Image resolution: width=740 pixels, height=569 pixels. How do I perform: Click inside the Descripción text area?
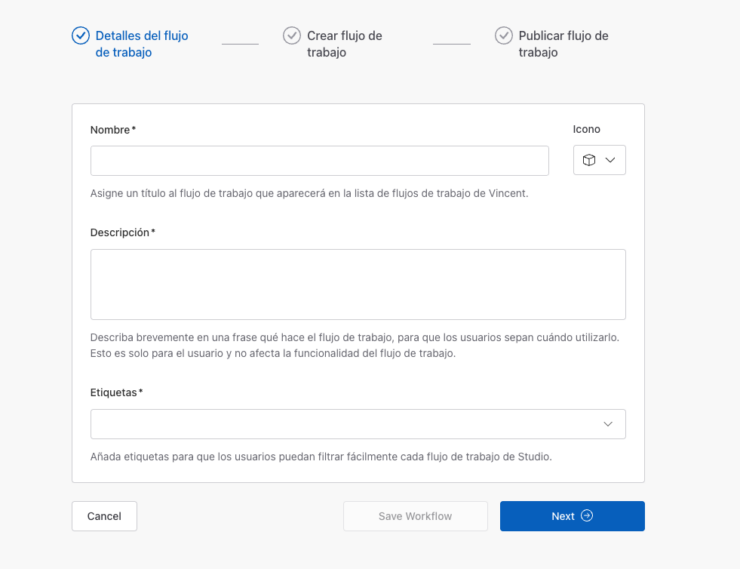pos(357,284)
